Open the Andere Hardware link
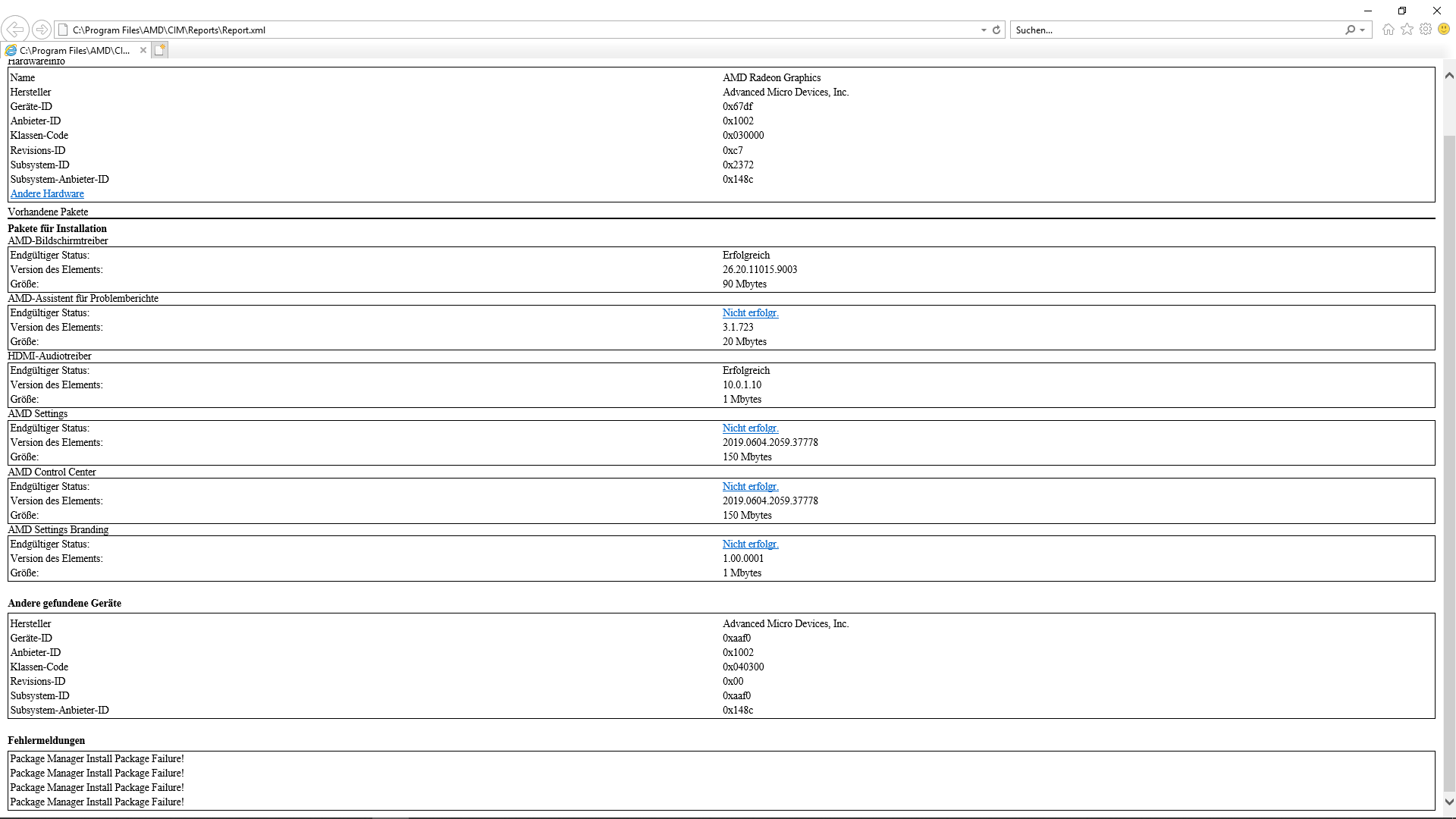This screenshot has width=1456, height=819. 47,194
